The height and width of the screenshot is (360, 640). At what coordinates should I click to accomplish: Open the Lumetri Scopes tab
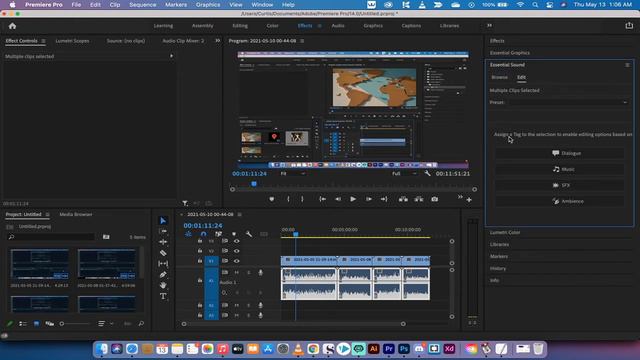[72, 41]
